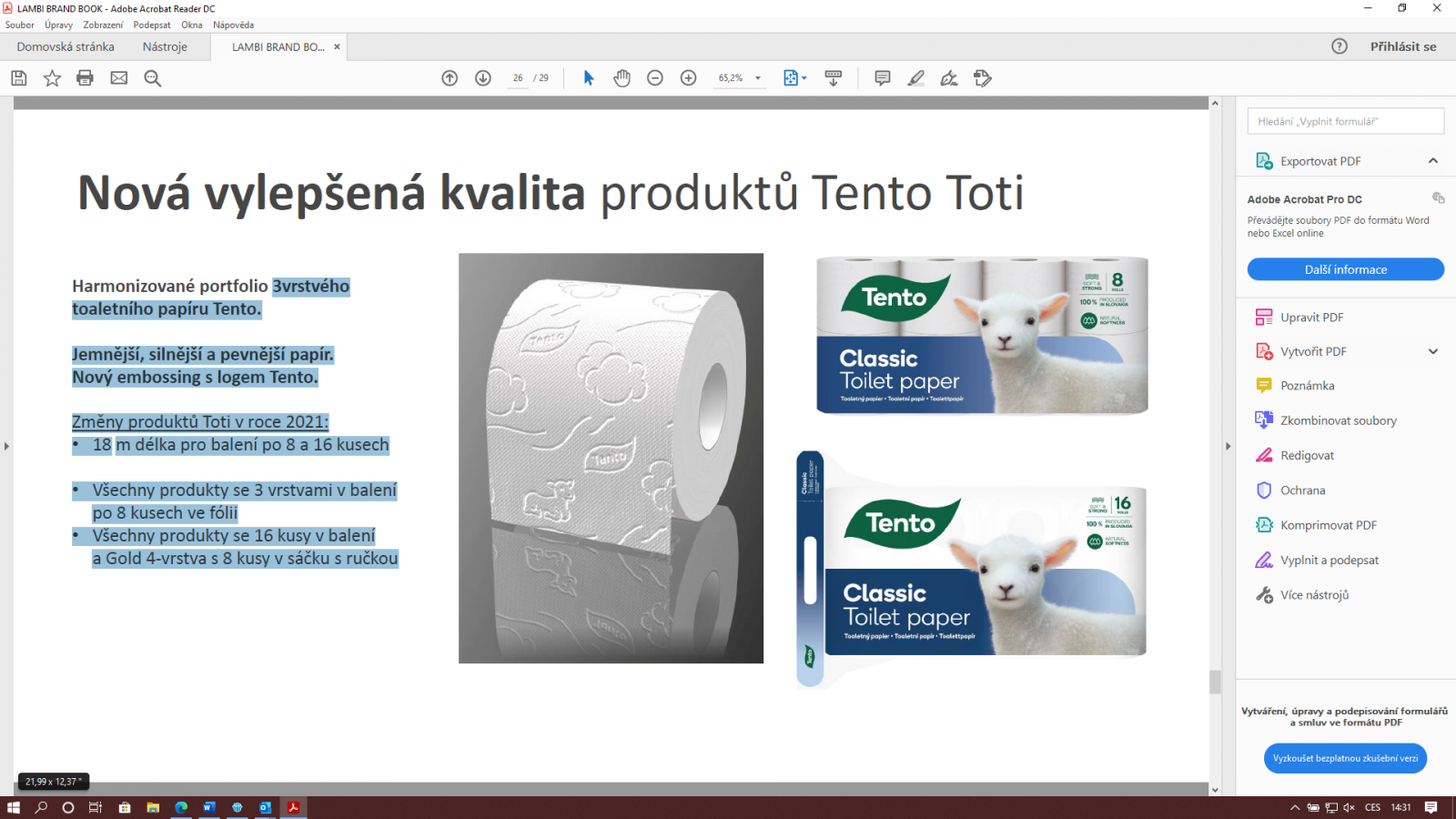The height and width of the screenshot is (819, 1456).
Task: Switch to Domovská stránka tab
Action: coord(66,46)
